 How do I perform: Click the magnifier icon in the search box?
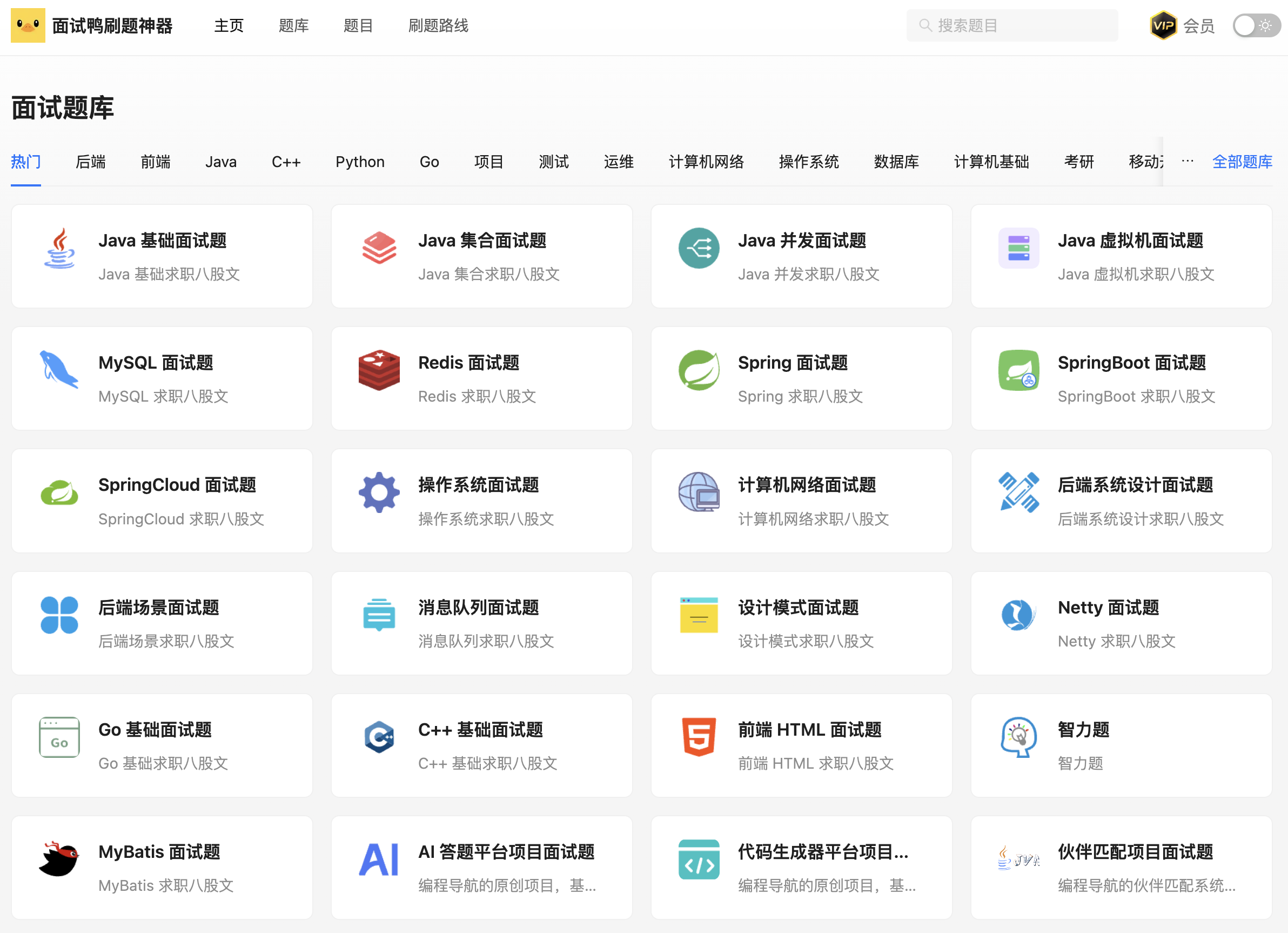click(x=925, y=25)
